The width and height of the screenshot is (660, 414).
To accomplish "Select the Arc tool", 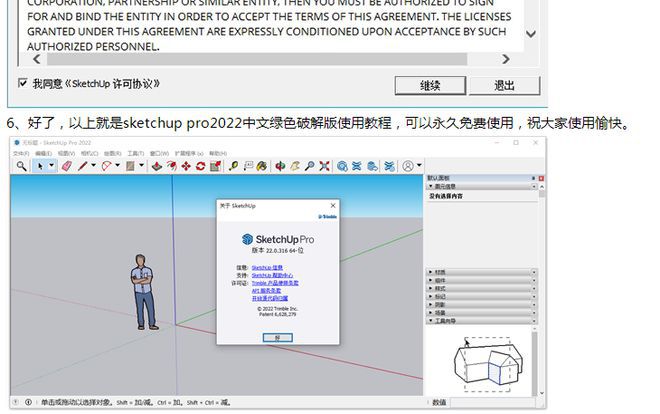I will point(106,166).
